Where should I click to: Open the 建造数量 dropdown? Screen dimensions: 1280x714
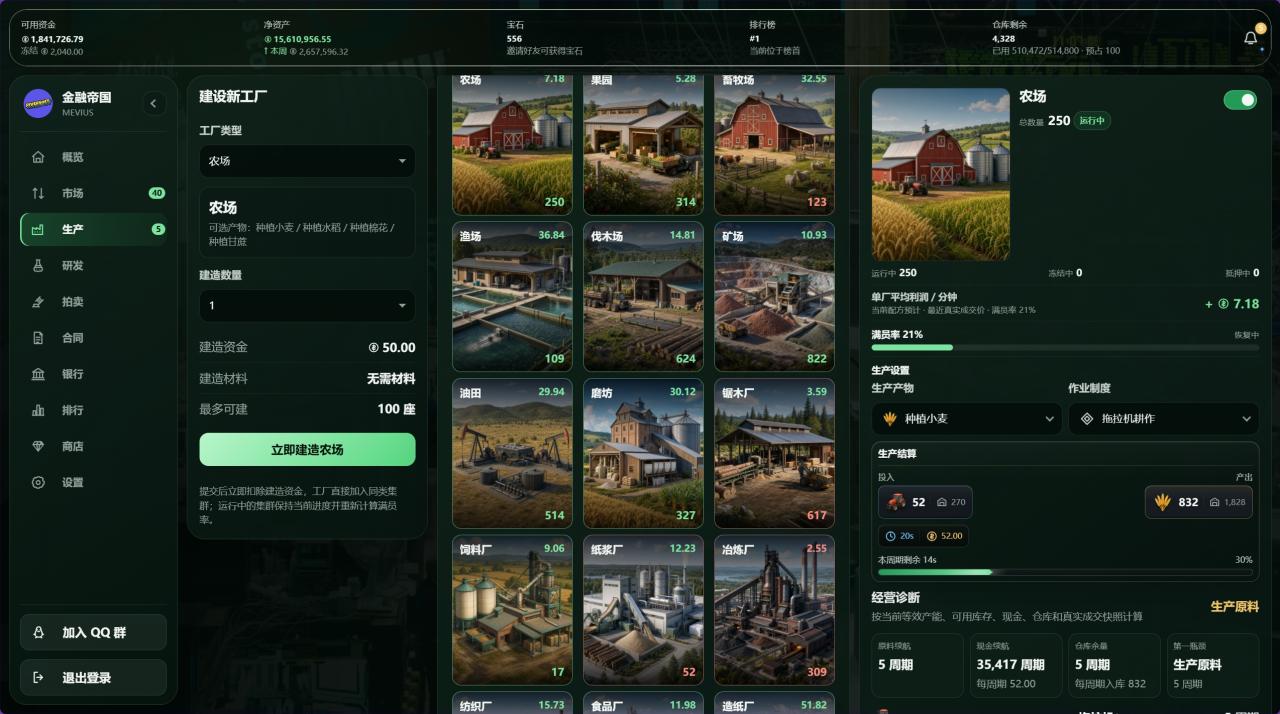pyautogui.click(x=307, y=305)
